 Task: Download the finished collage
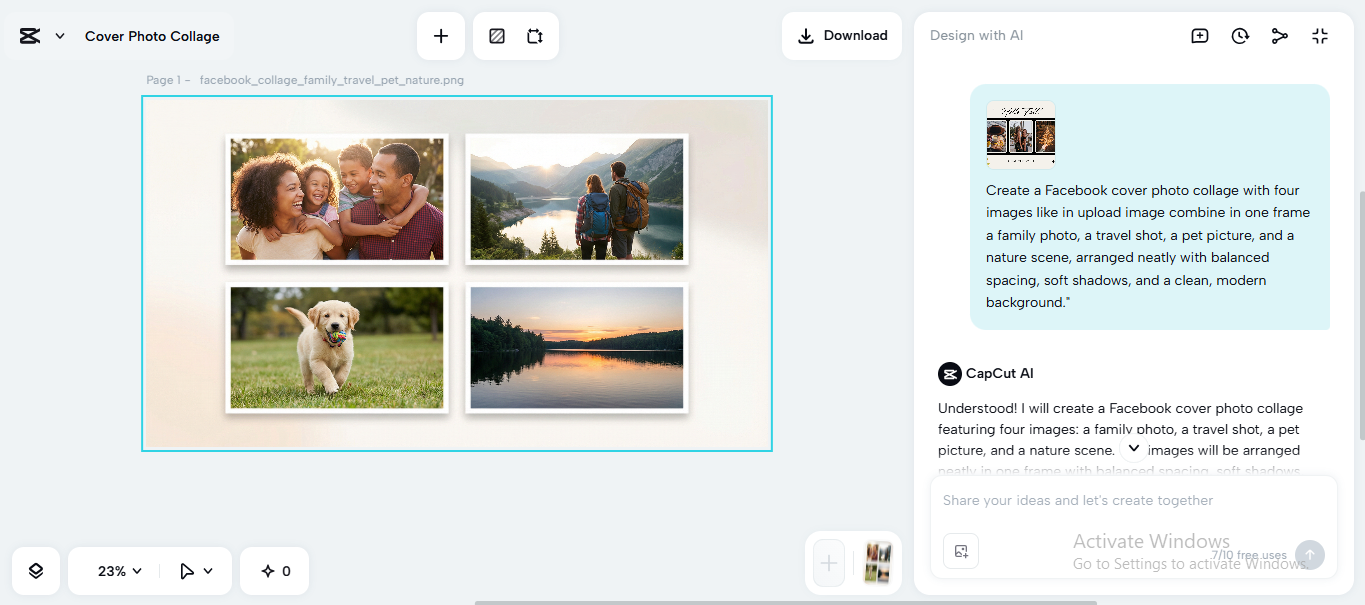[841, 35]
